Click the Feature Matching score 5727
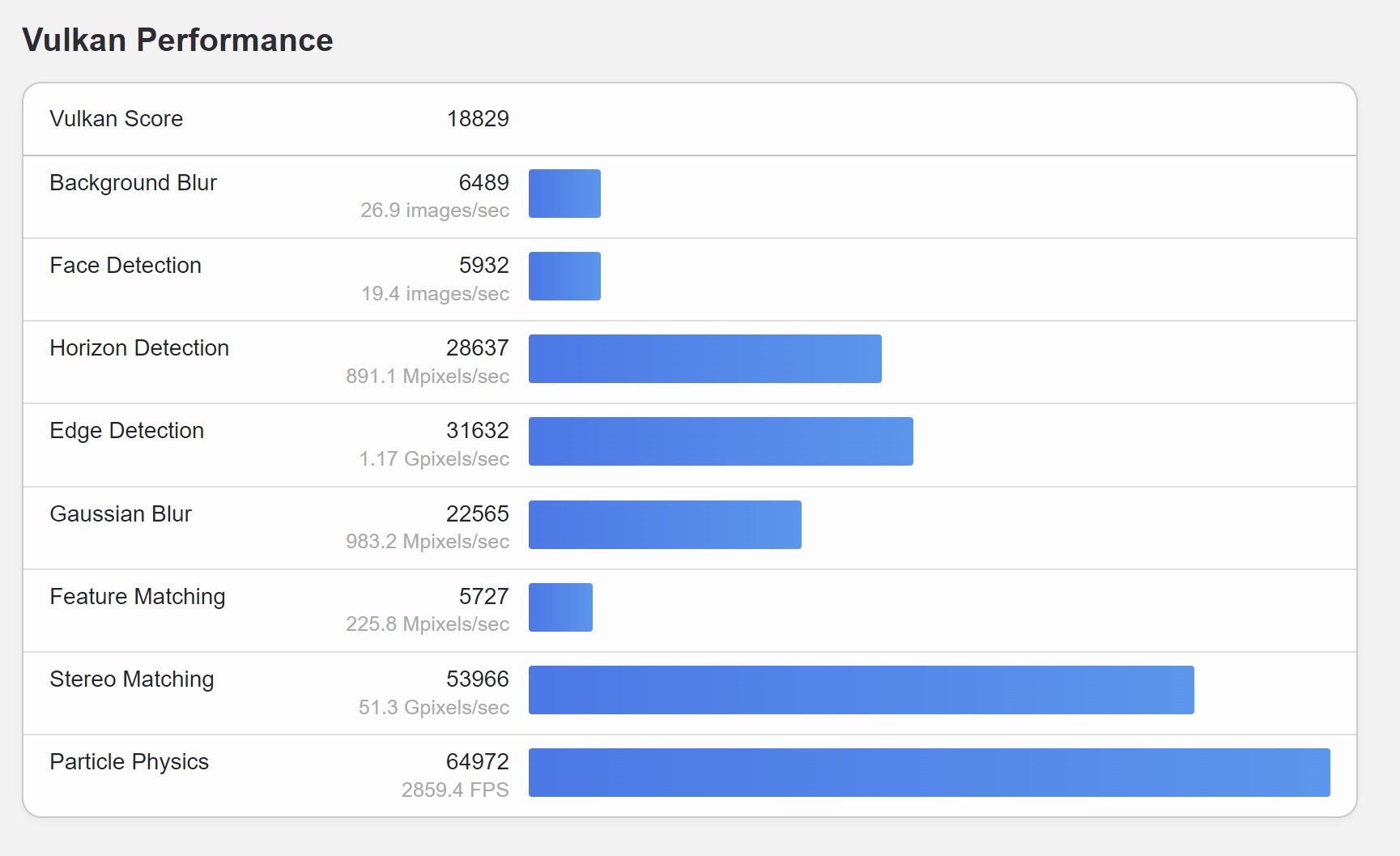Screen dimensions: 1400x856 click(484, 597)
